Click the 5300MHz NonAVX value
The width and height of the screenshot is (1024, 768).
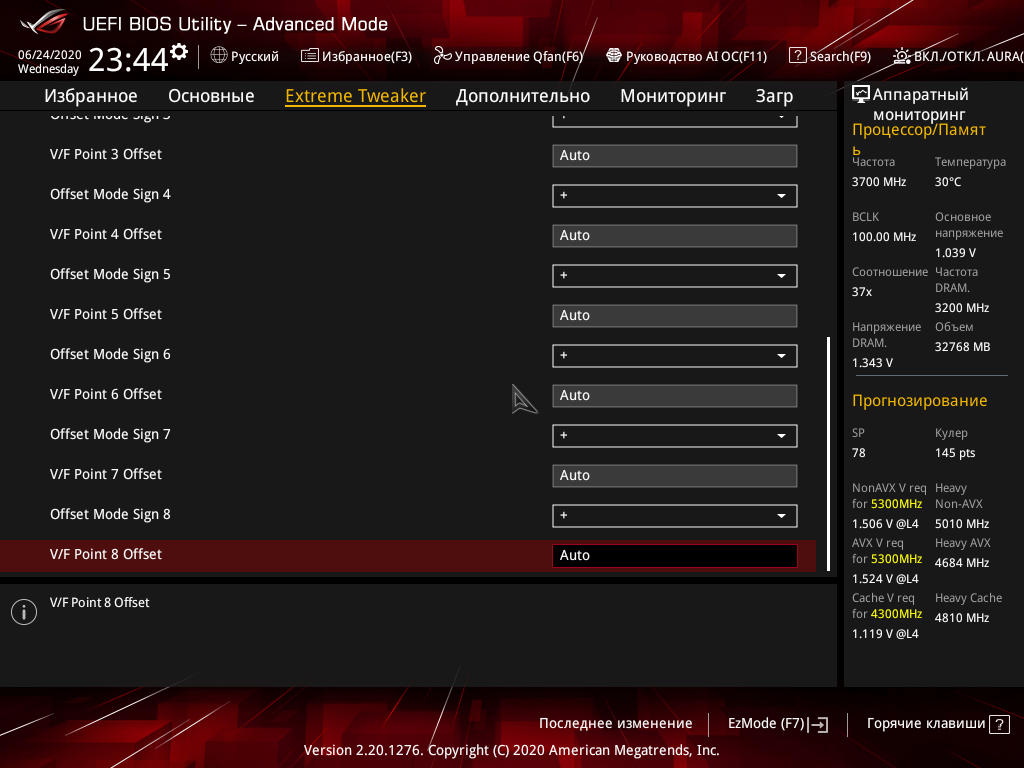(x=896, y=504)
